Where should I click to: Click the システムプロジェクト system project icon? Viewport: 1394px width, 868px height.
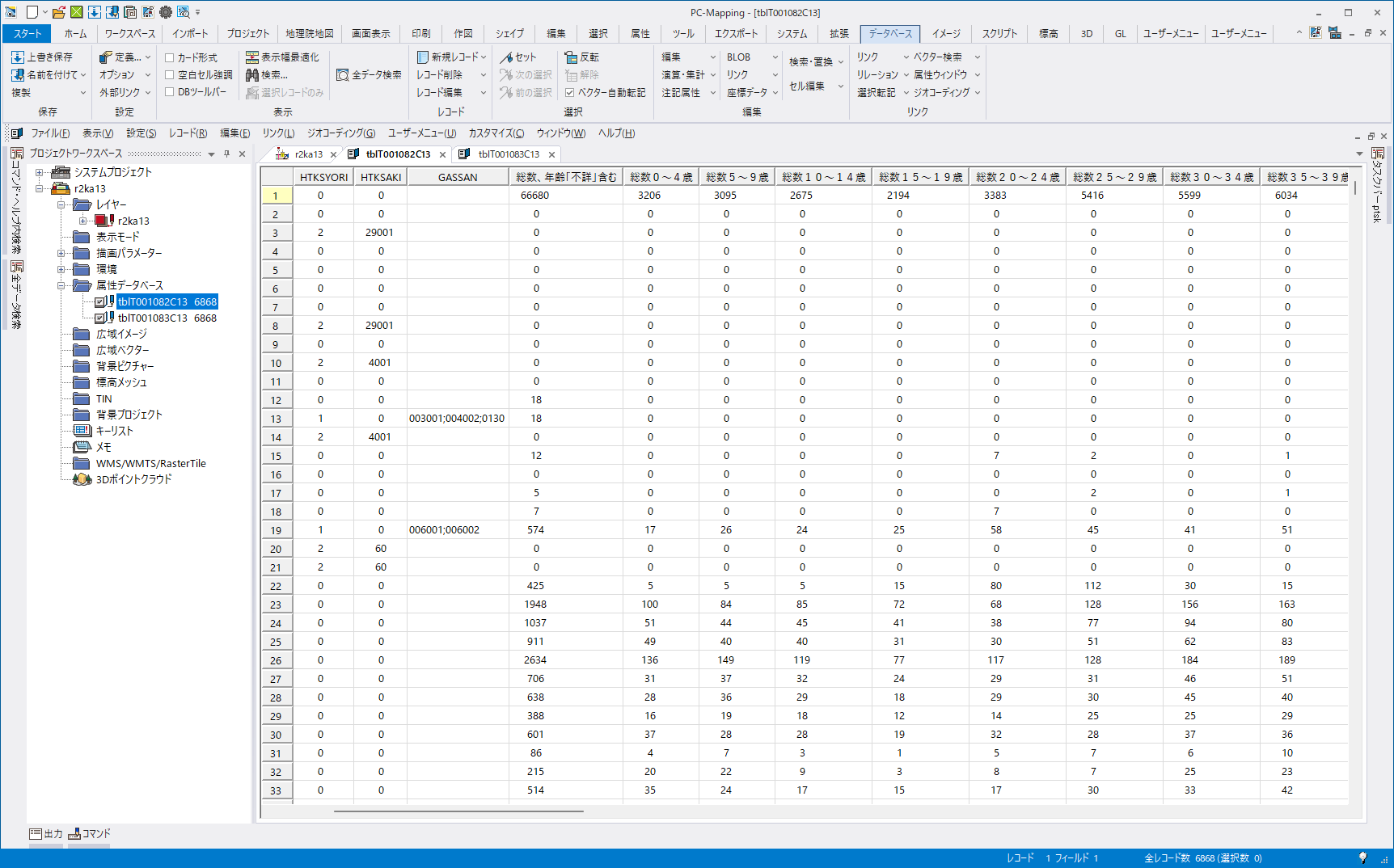pos(61,172)
